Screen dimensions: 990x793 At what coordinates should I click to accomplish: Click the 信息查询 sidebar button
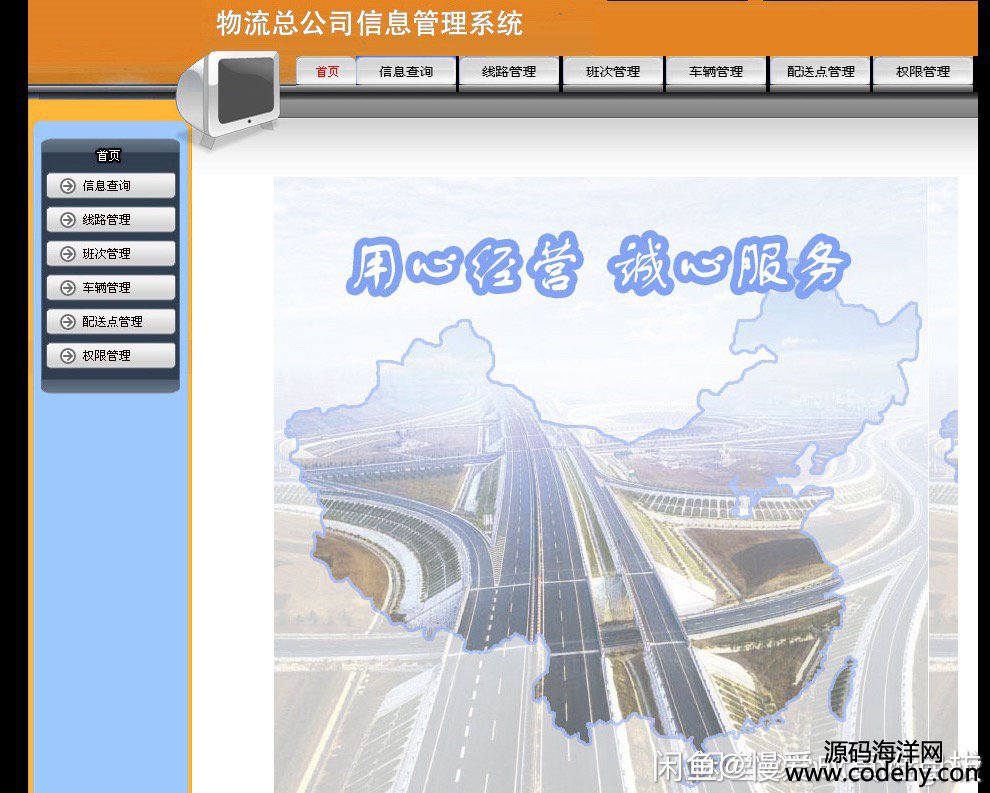(x=110, y=186)
